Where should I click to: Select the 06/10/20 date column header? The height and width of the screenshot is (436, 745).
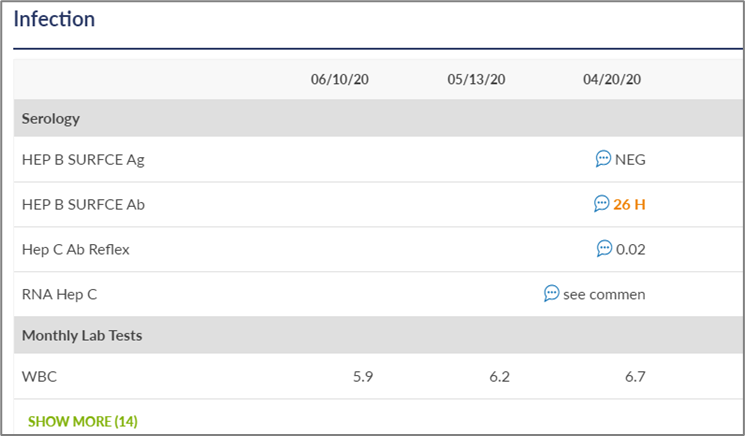pyautogui.click(x=340, y=79)
